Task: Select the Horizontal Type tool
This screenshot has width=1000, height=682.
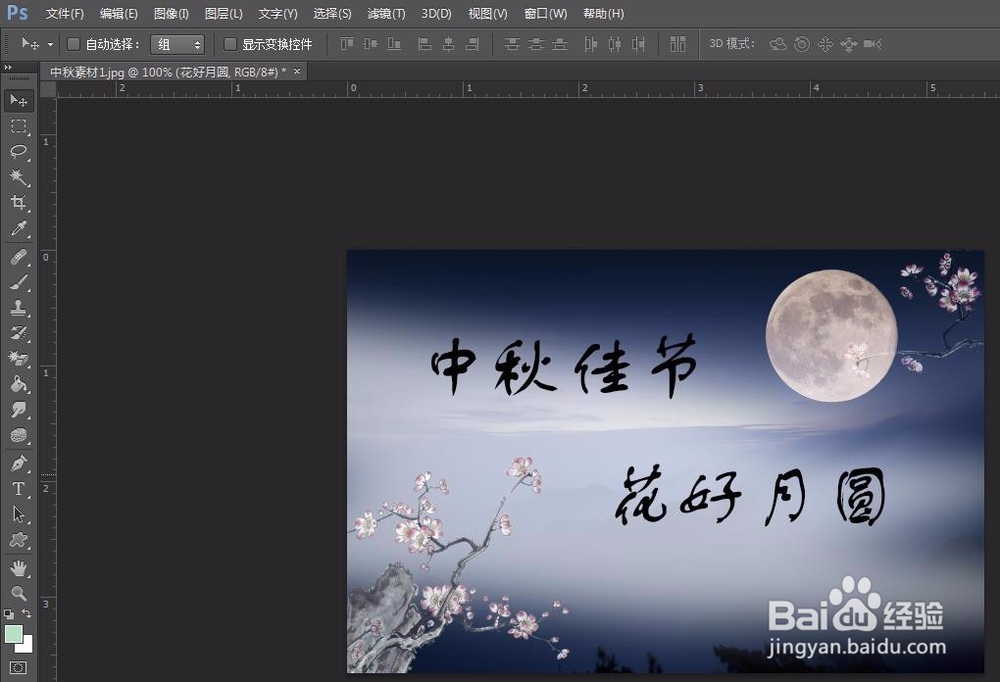Action: (18, 487)
